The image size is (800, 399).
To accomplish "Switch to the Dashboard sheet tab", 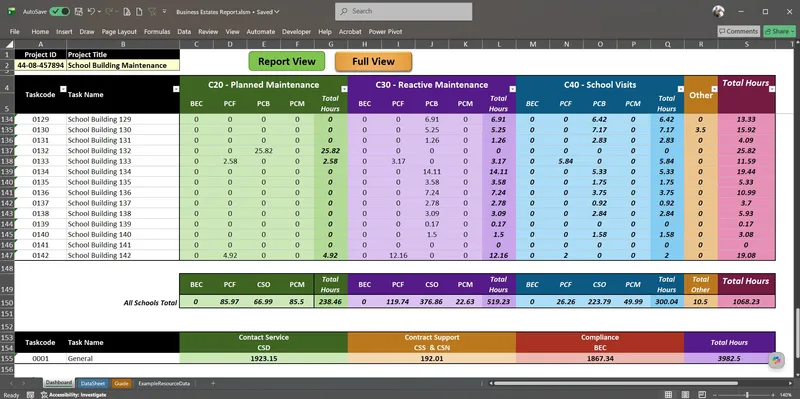I will click(x=59, y=383).
